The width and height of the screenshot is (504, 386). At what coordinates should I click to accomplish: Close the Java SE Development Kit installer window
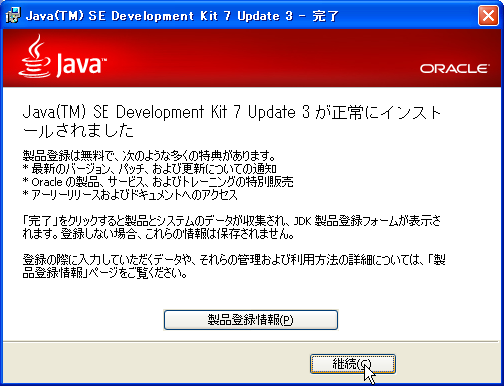click(x=488, y=15)
